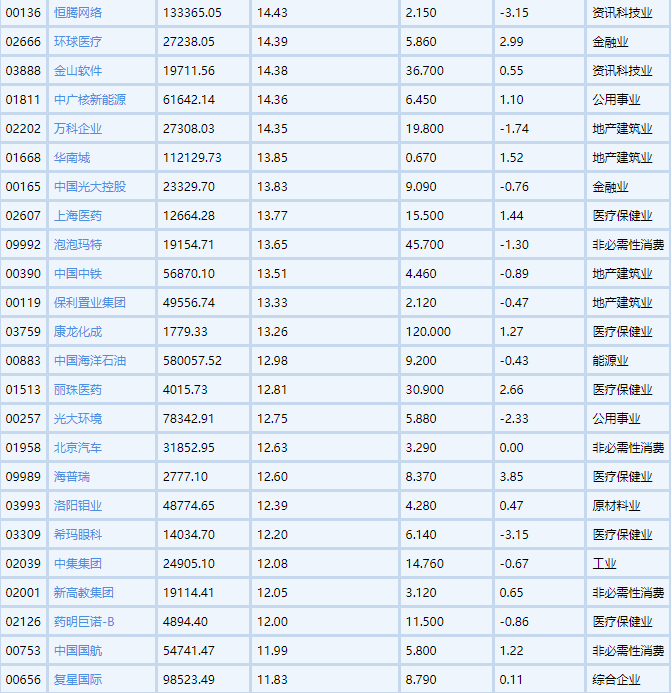
Task: Click the value 1779.33
Action: click(x=185, y=331)
